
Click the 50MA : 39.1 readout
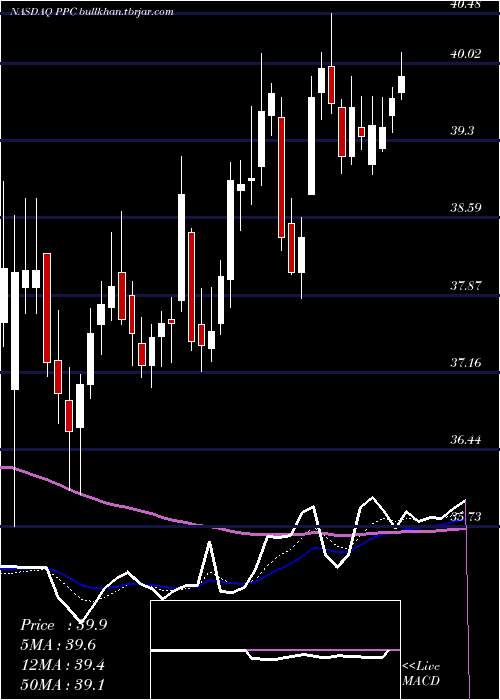(62, 684)
